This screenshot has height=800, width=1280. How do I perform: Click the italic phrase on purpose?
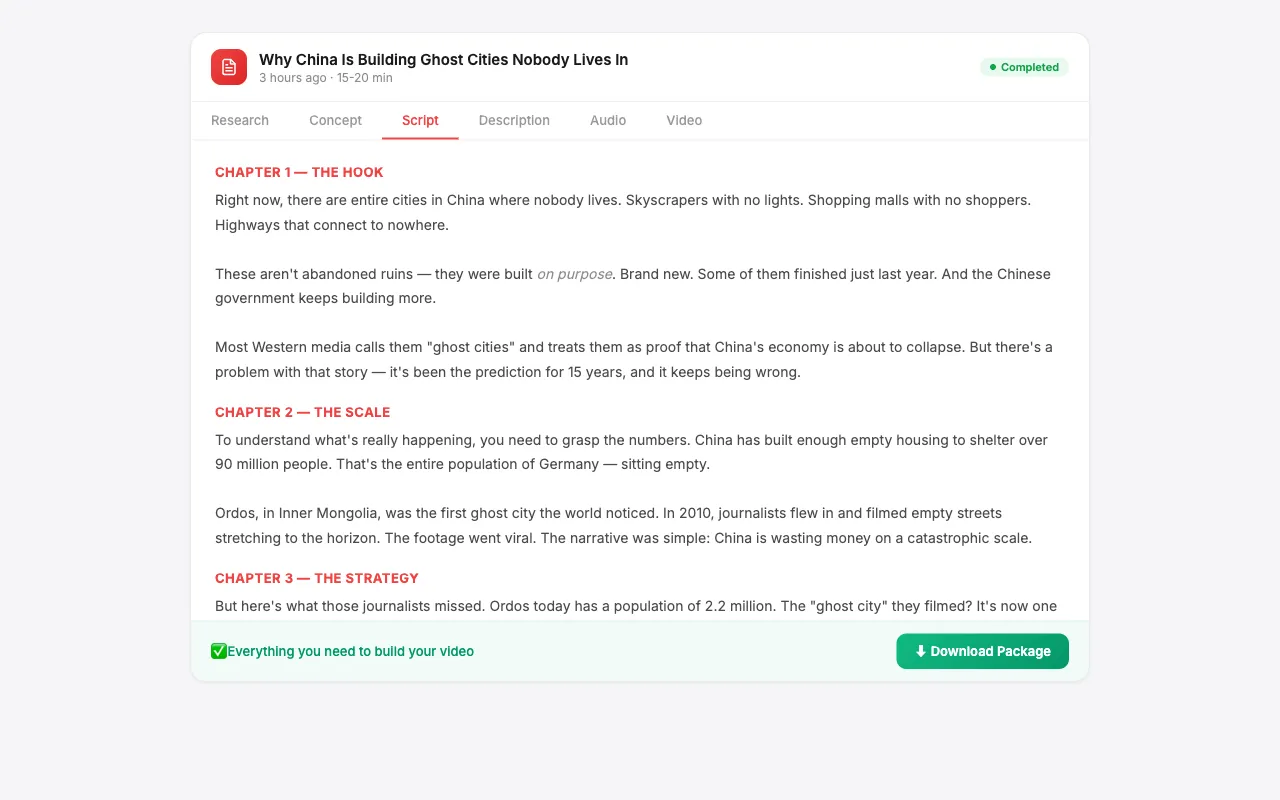[x=574, y=273]
